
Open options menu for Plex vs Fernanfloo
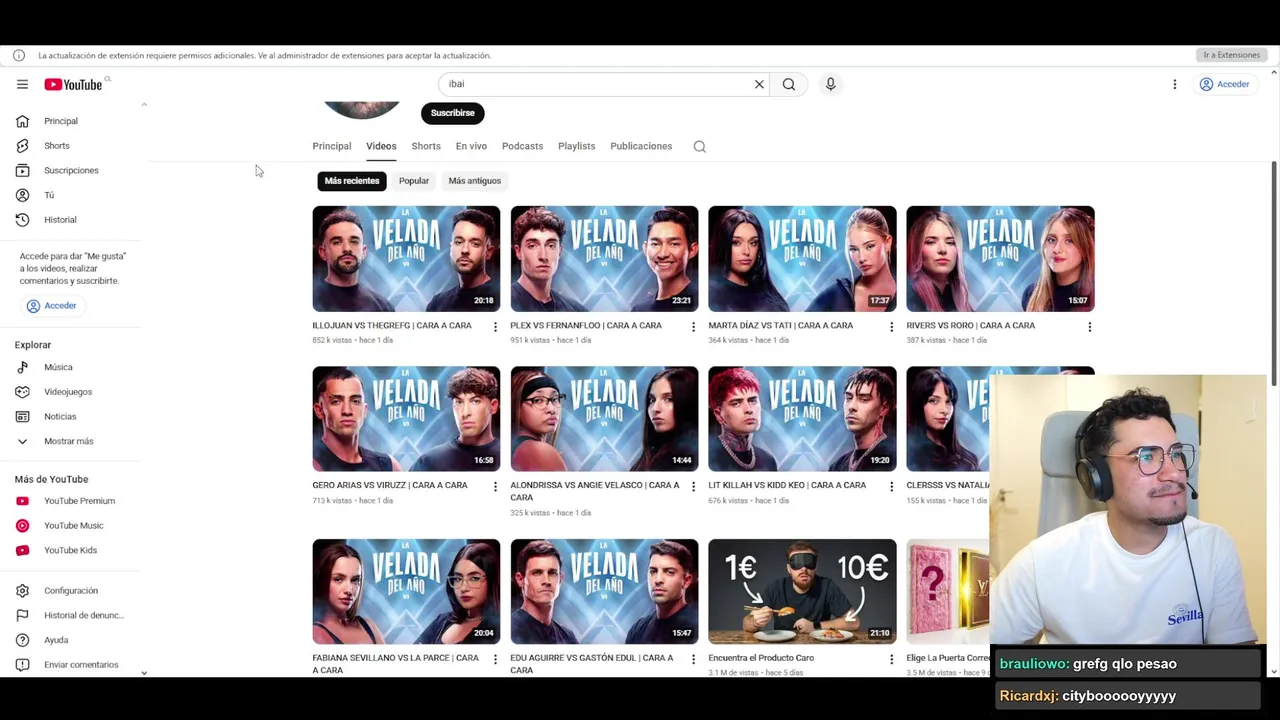(x=693, y=327)
